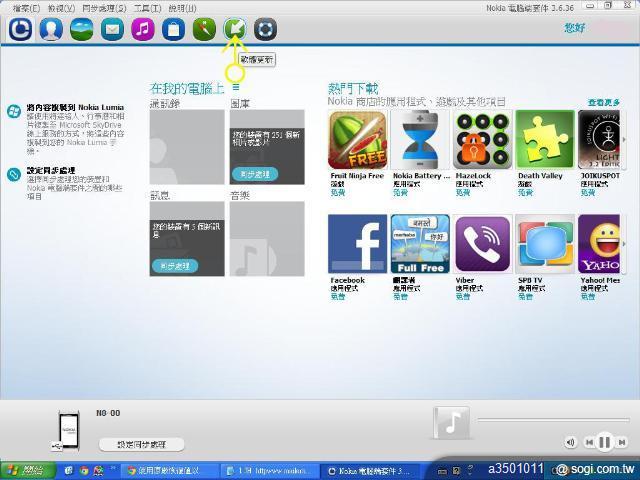The width and height of the screenshot is (640, 480).
Task: Click the Nokia Battery app icon
Action: pos(420,140)
